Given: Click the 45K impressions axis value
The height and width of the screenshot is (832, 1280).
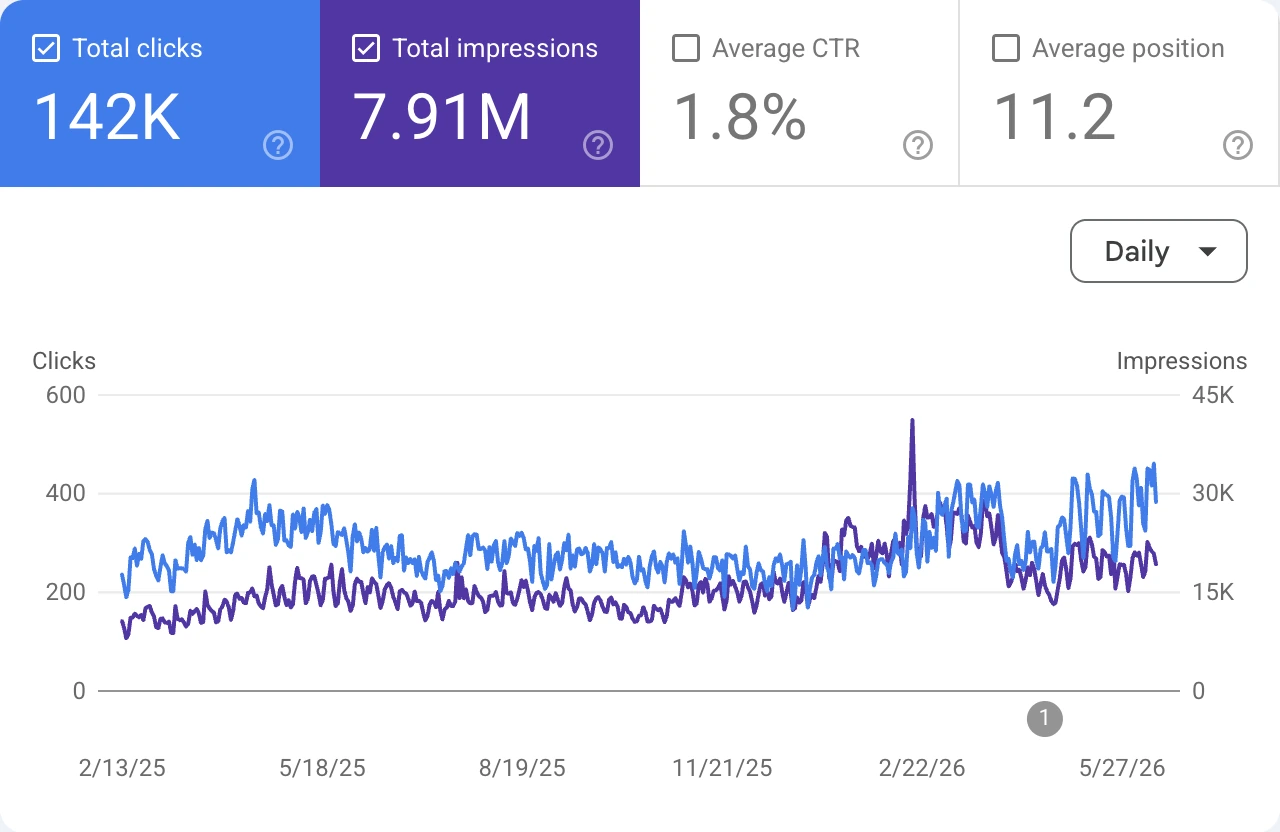Looking at the screenshot, I should [1214, 395].
